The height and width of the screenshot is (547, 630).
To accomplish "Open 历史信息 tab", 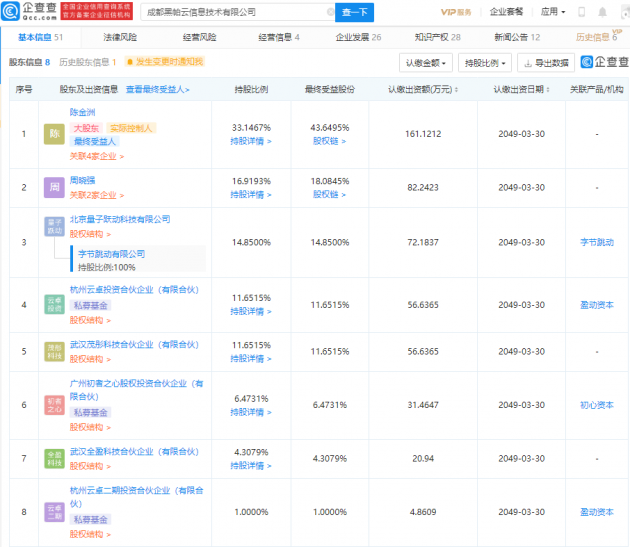I will 597,37.
